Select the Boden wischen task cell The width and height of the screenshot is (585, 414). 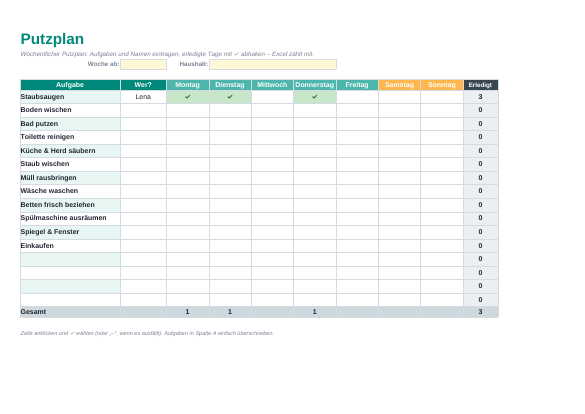point(70,110)
